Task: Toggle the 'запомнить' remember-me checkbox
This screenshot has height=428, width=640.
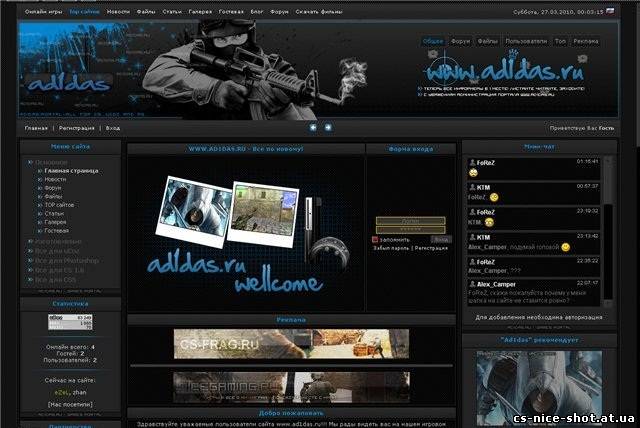Action: coord(375,240)
